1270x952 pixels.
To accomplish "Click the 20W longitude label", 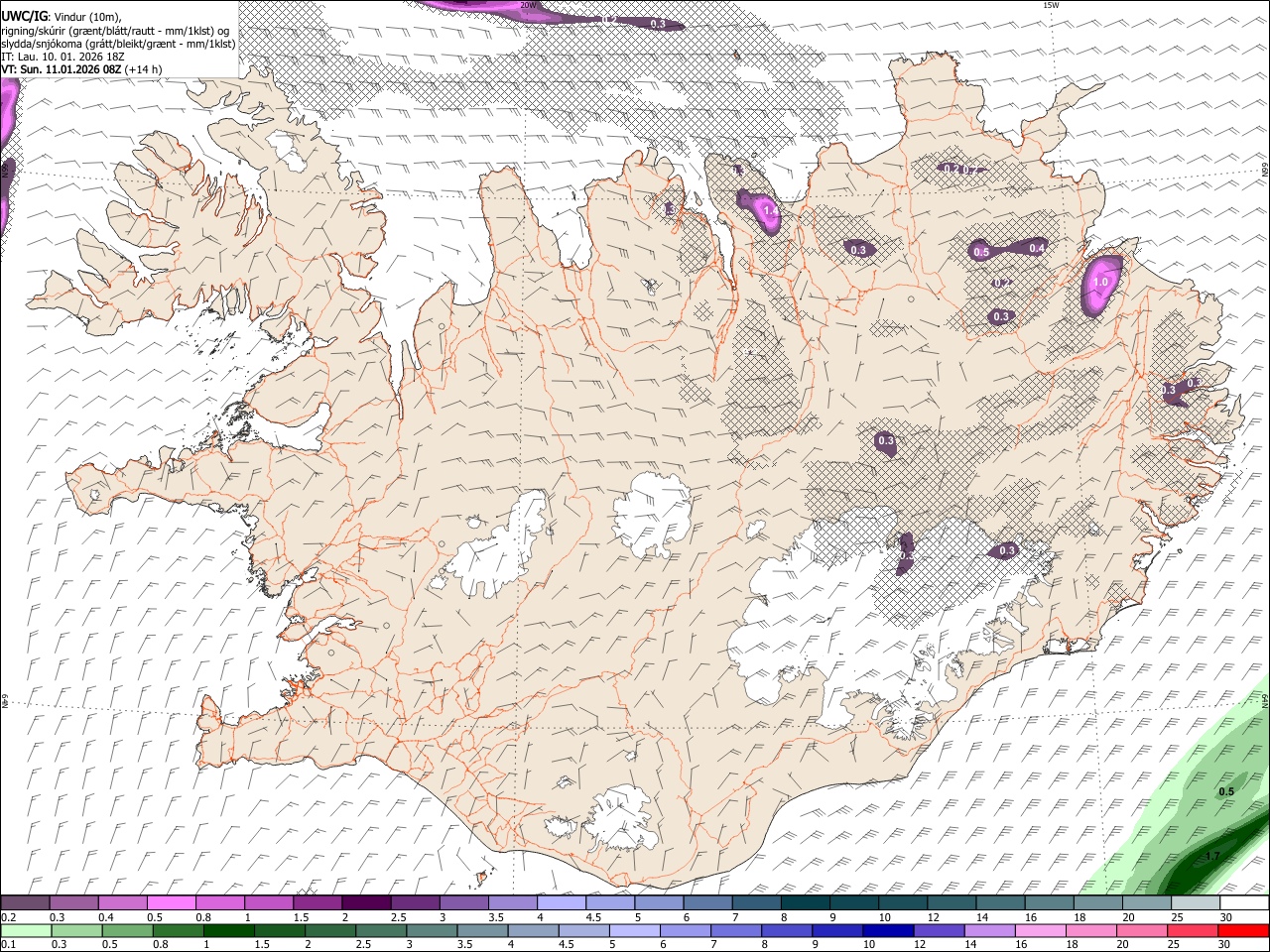I will (x=528, y=5).
